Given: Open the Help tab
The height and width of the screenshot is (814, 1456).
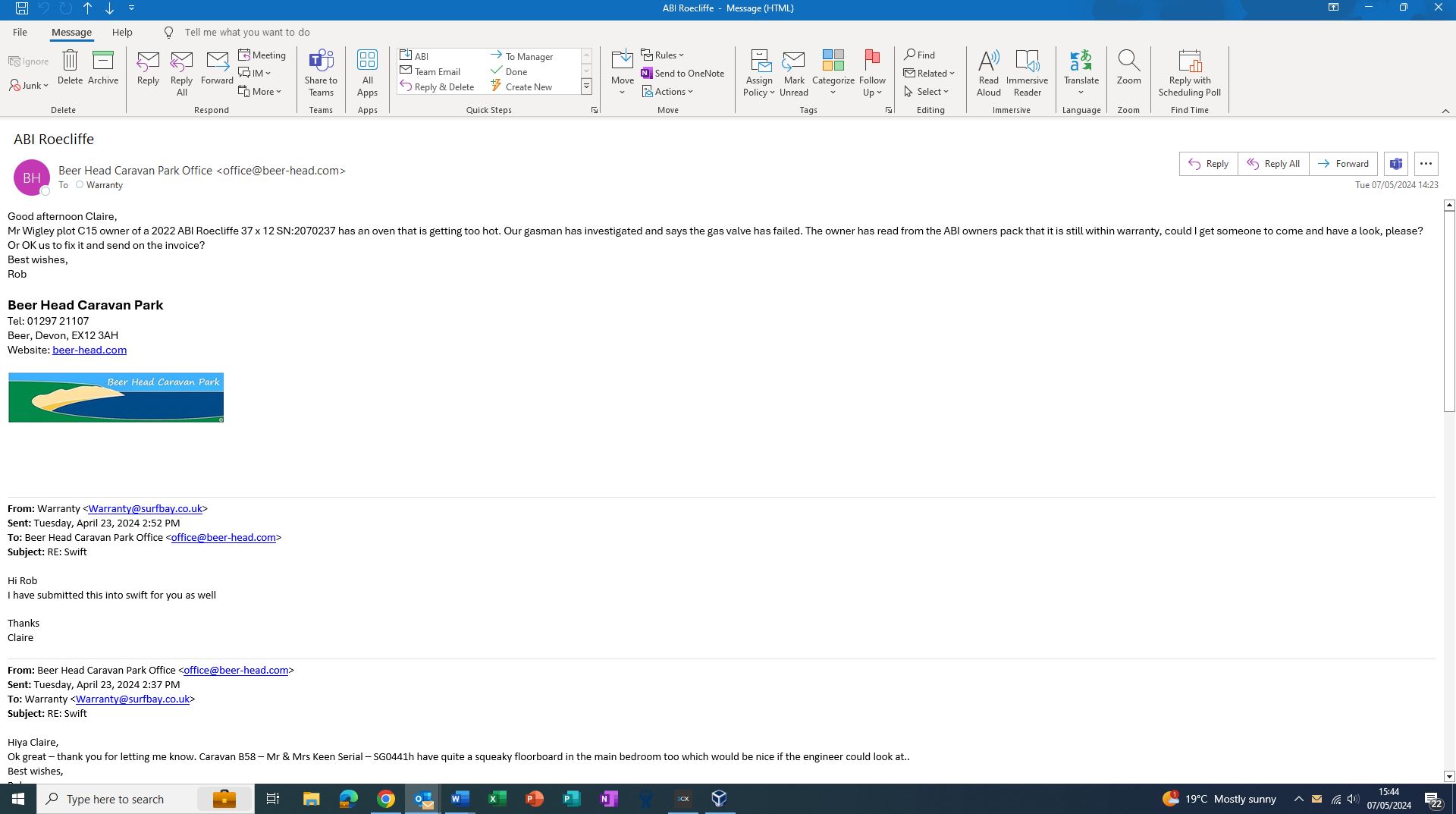Looking at the screenshot, I should tap(122, 33).
